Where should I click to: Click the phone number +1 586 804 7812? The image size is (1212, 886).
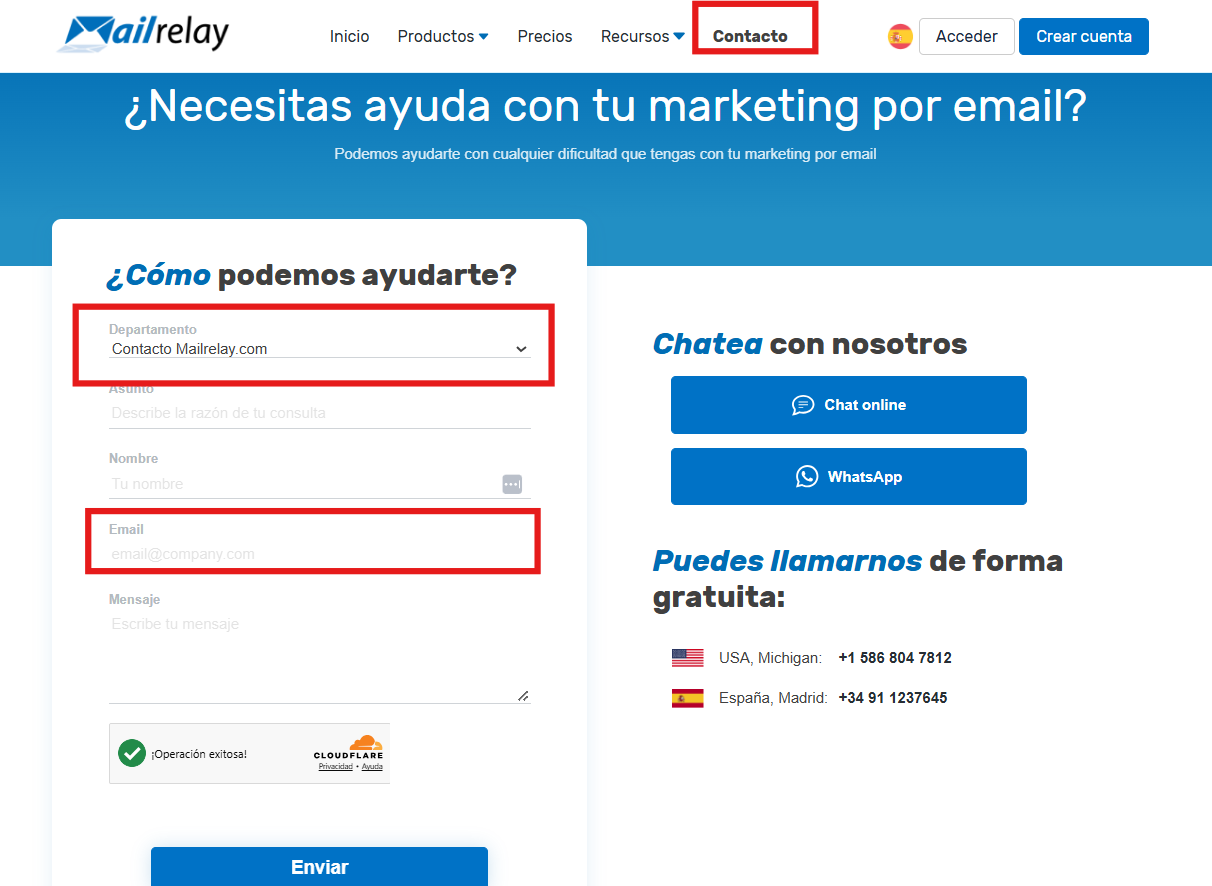tap(895, 658)
